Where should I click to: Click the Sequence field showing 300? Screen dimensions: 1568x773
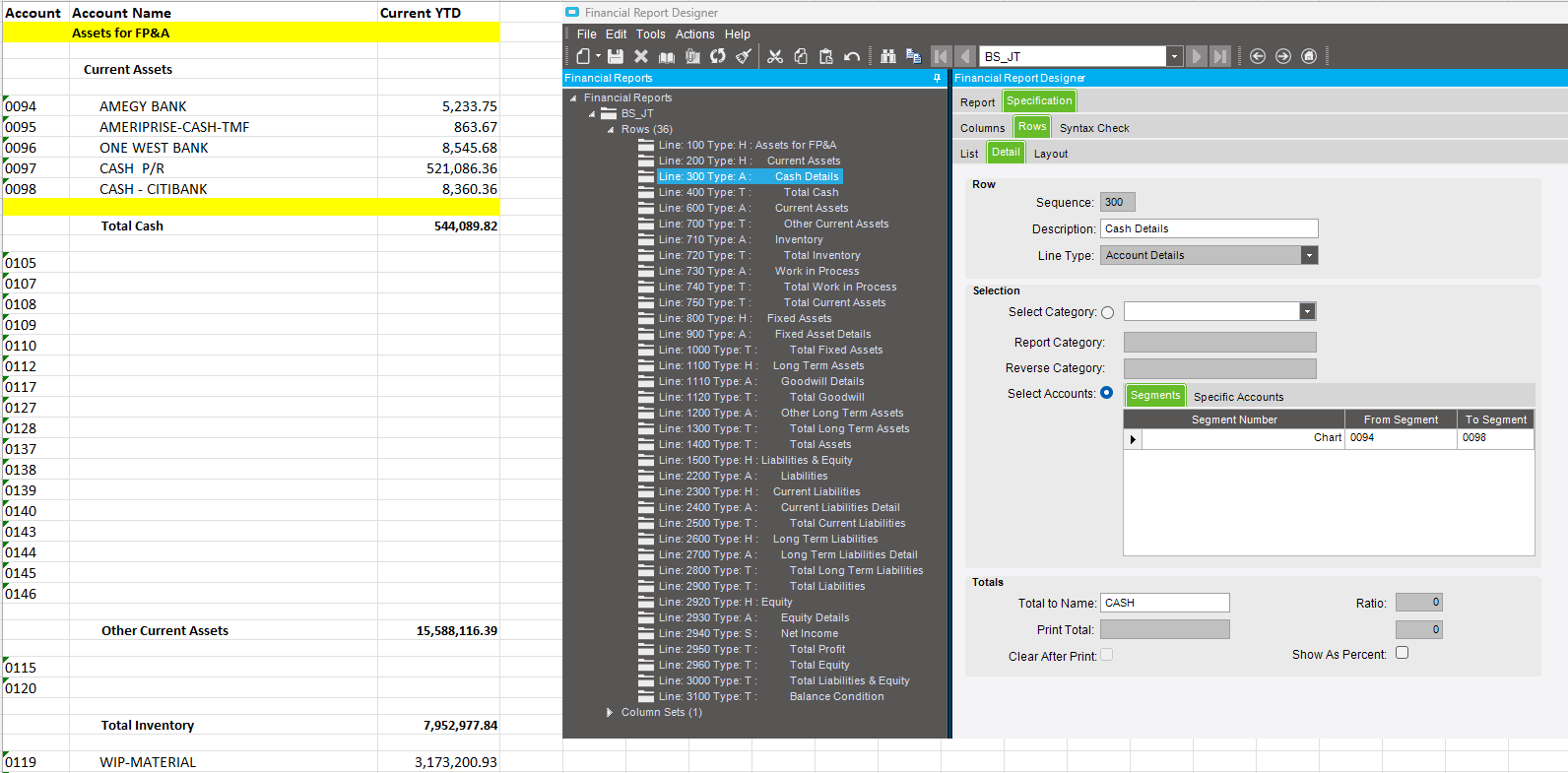[1118, 202]
